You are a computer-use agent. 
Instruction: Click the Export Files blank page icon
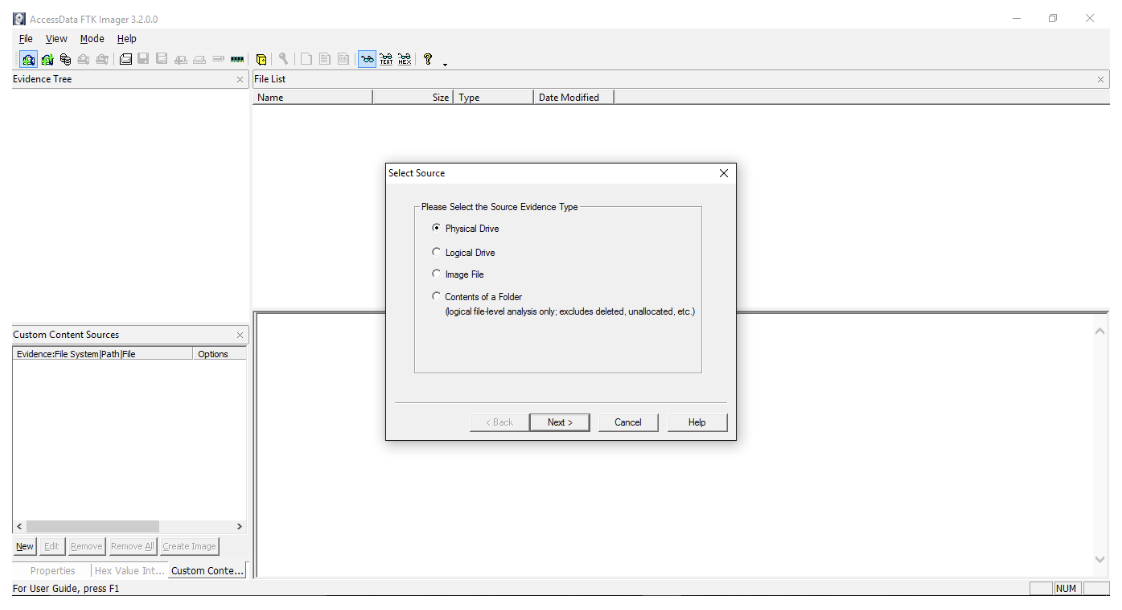coord(306,59)
